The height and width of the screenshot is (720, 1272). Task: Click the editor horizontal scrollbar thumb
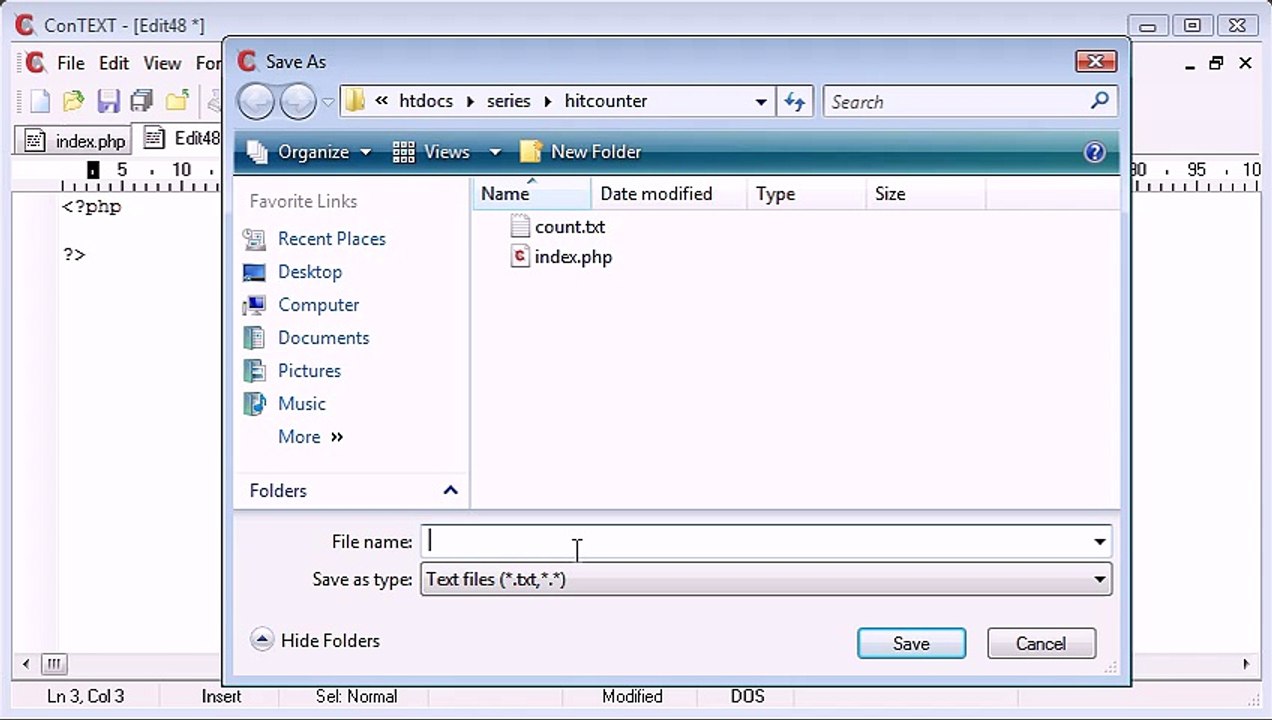[54, 664]
